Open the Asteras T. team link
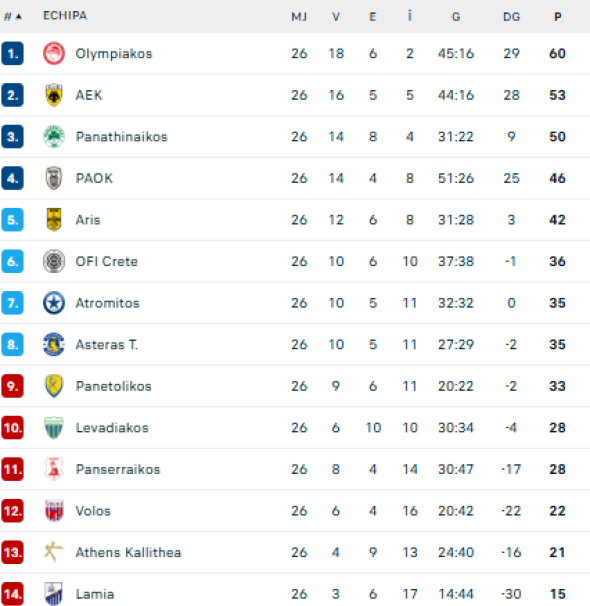 (107, 344)
